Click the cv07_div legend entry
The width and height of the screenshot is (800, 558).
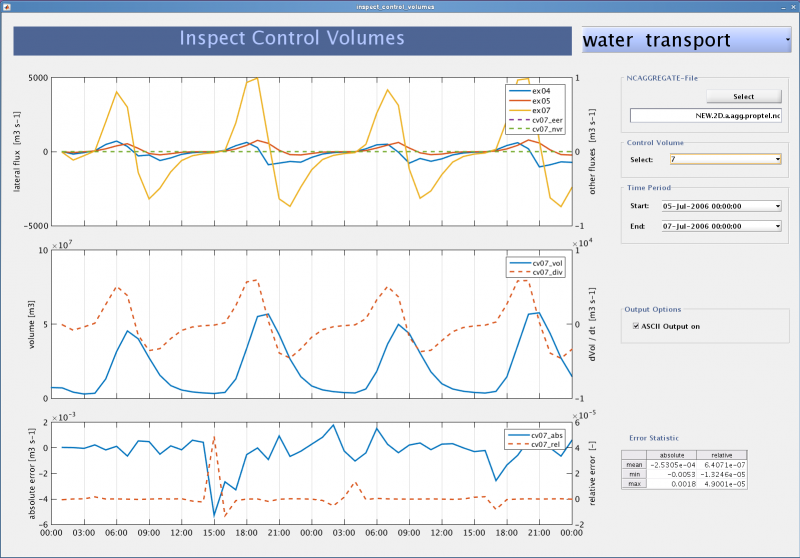[x=536, y=272]
